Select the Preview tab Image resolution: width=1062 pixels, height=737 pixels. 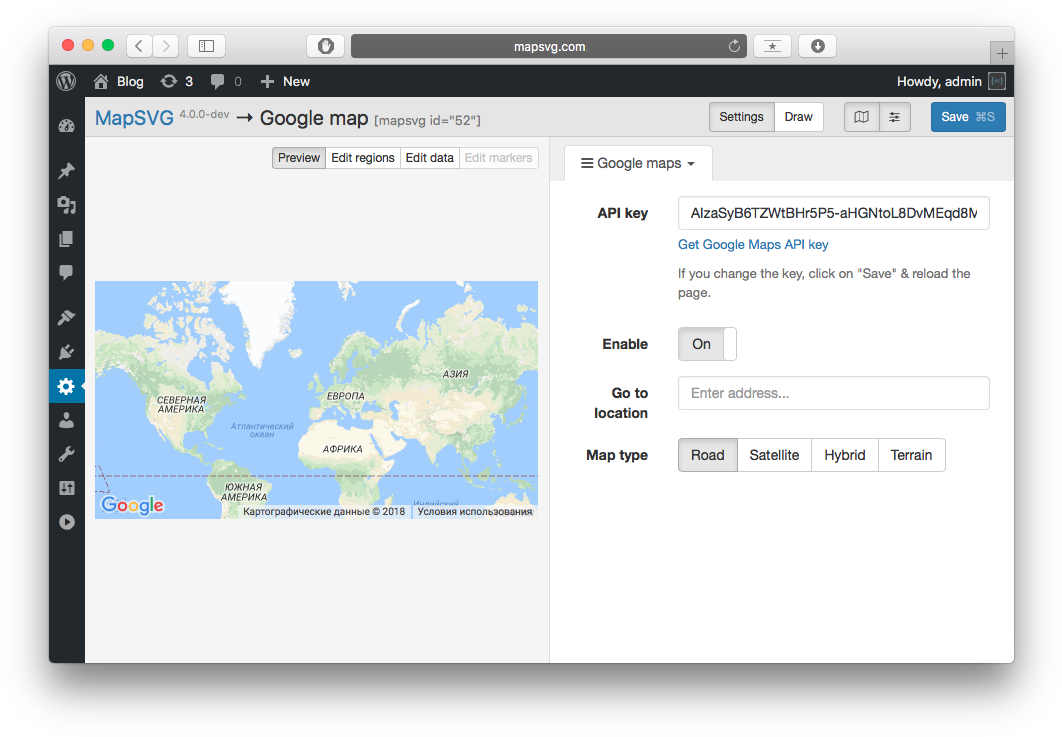pos(299,158)
